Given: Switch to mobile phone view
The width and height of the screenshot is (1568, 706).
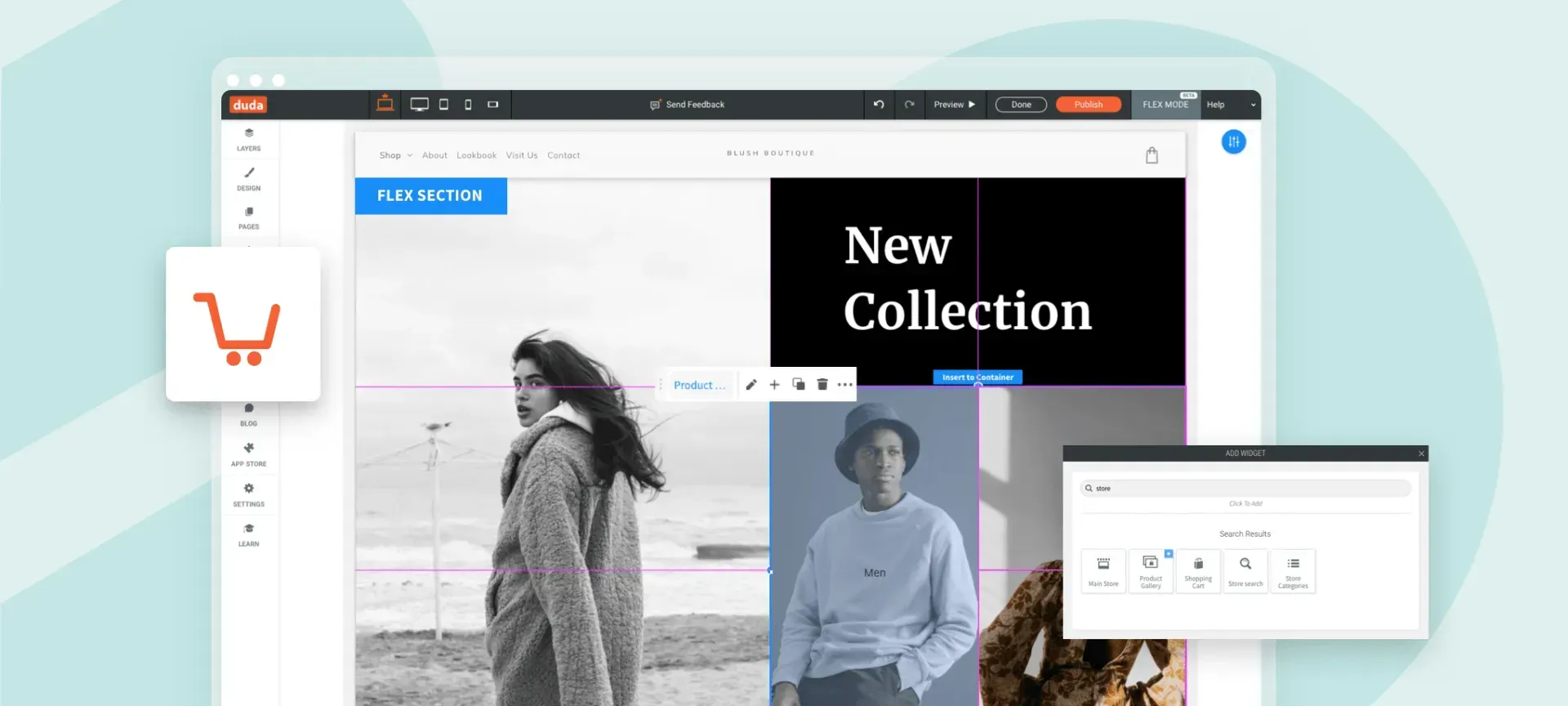Looking at the screenshot, I should [x=468, y=105].
